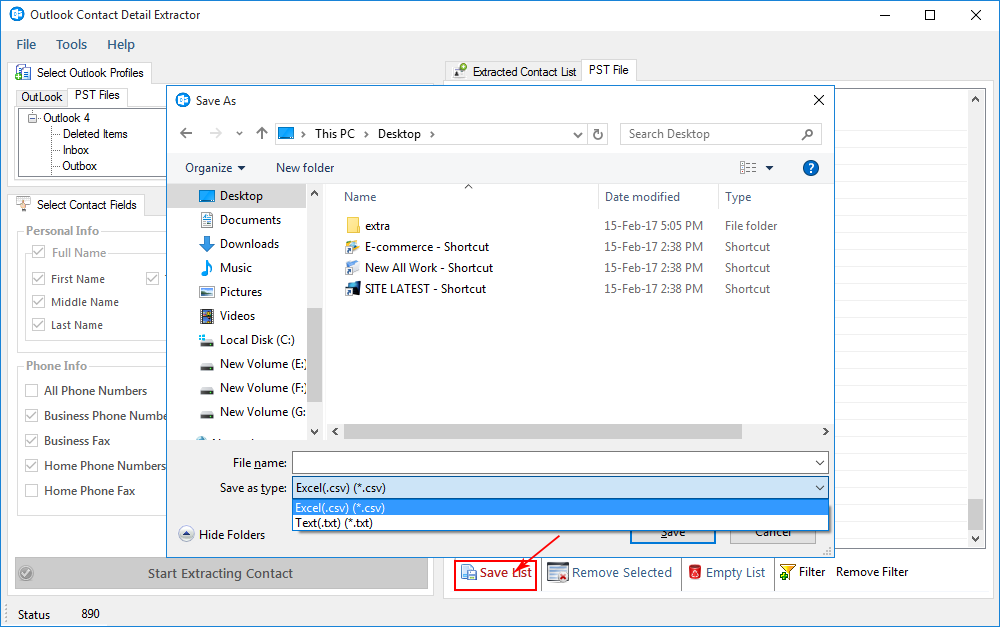Click the Back arrow in Save As dialog
Screen dimensions: 1000x627
coord(186,133)
